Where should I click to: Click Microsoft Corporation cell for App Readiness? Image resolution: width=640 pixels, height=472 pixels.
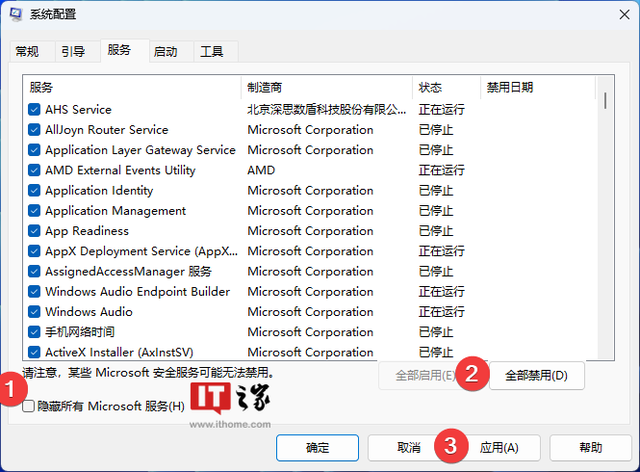(310, 231)
